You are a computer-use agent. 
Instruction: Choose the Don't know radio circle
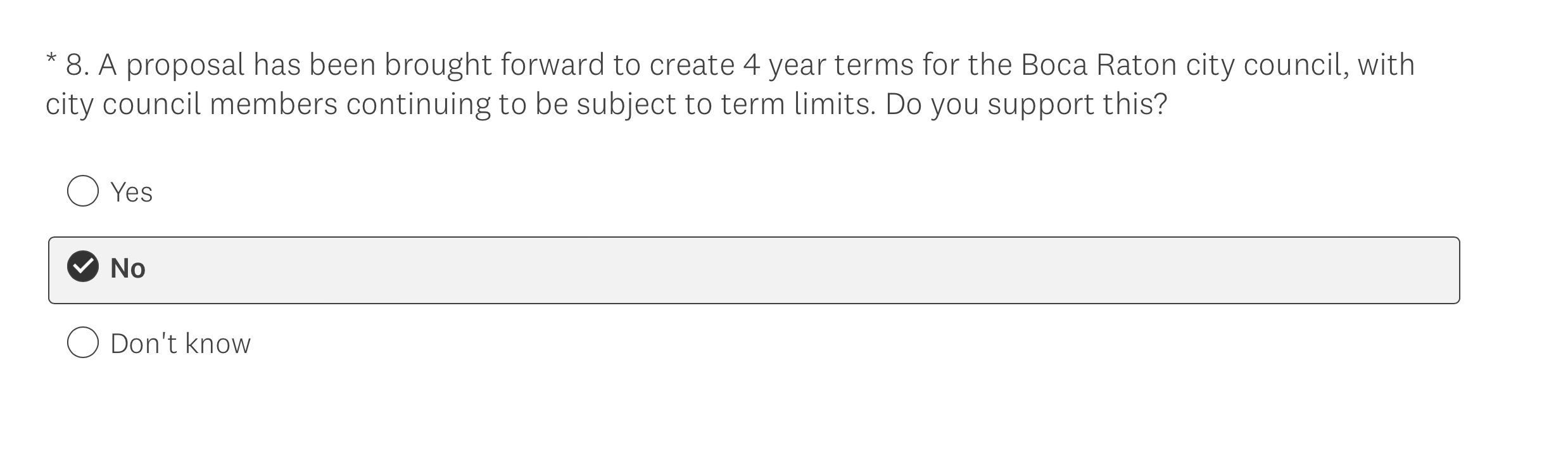point(83,343)
